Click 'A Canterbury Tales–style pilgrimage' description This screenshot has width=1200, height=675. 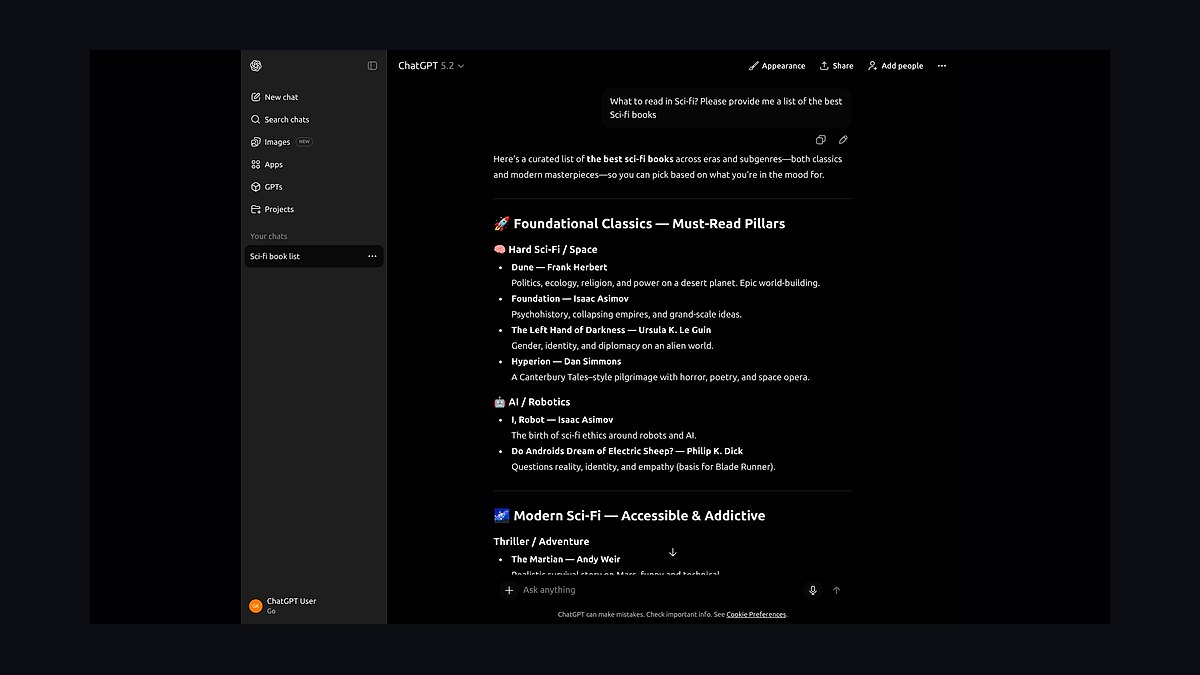660,377
